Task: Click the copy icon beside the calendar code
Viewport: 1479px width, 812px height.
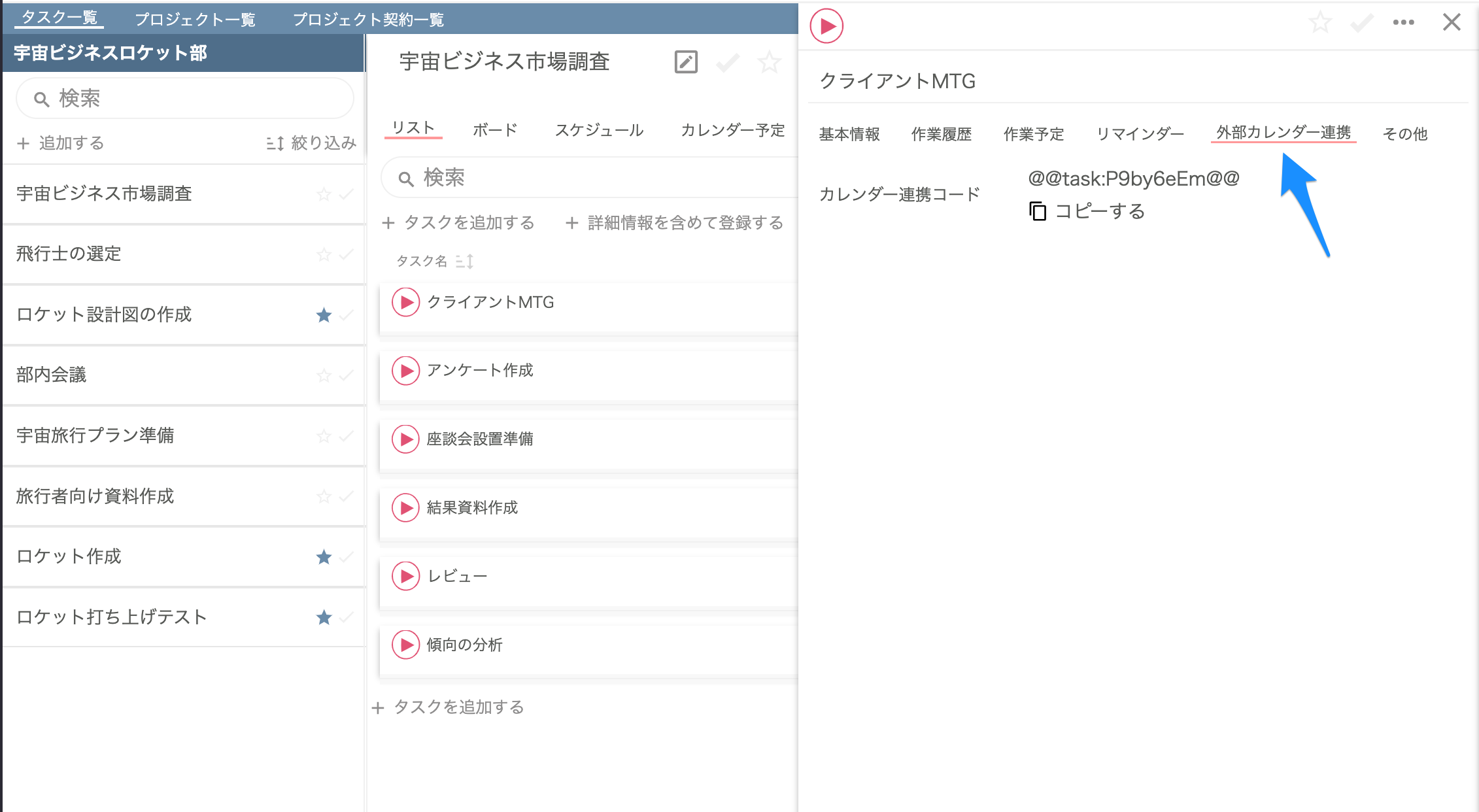Action: pyautogui.click(x=1038, y=211)
